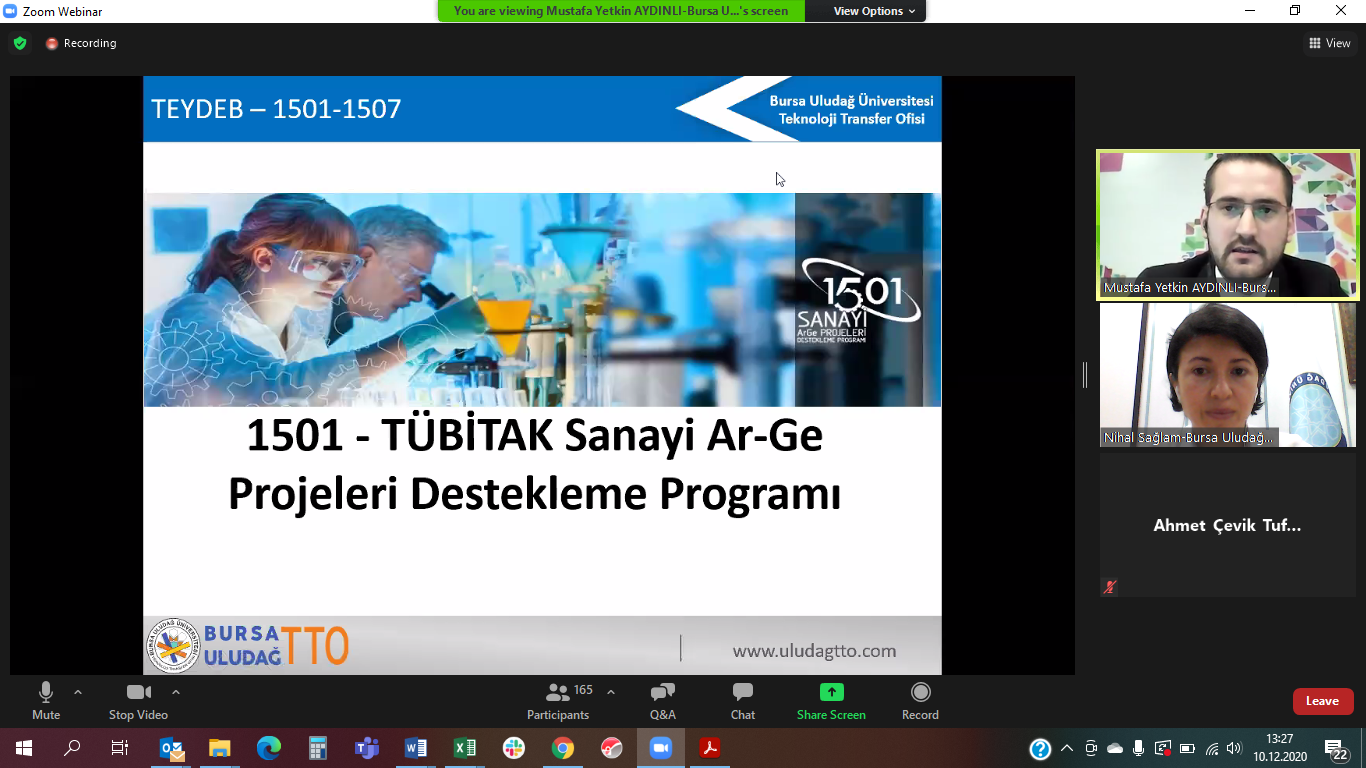Viewport: 1366px width, 768px height.
Task: Open Adobe Acrobat from the taskbar
Action: (x=710, y=748)
